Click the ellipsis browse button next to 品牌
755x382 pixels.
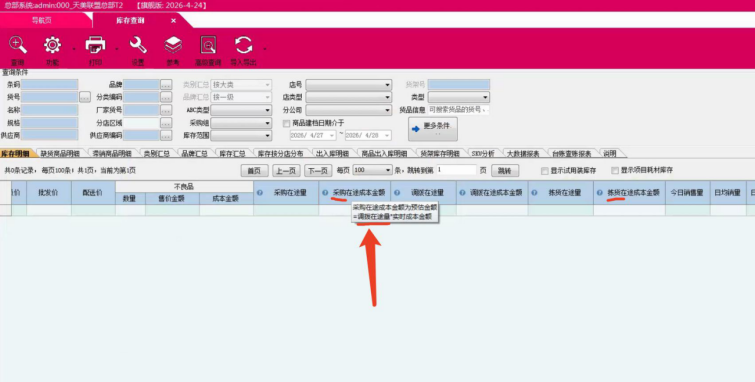coord(166,85)
